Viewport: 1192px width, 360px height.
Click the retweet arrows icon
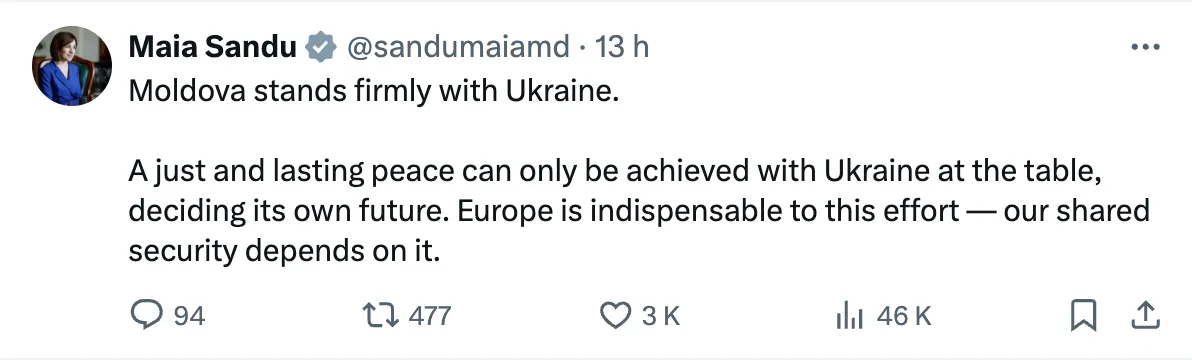(381, 315)
